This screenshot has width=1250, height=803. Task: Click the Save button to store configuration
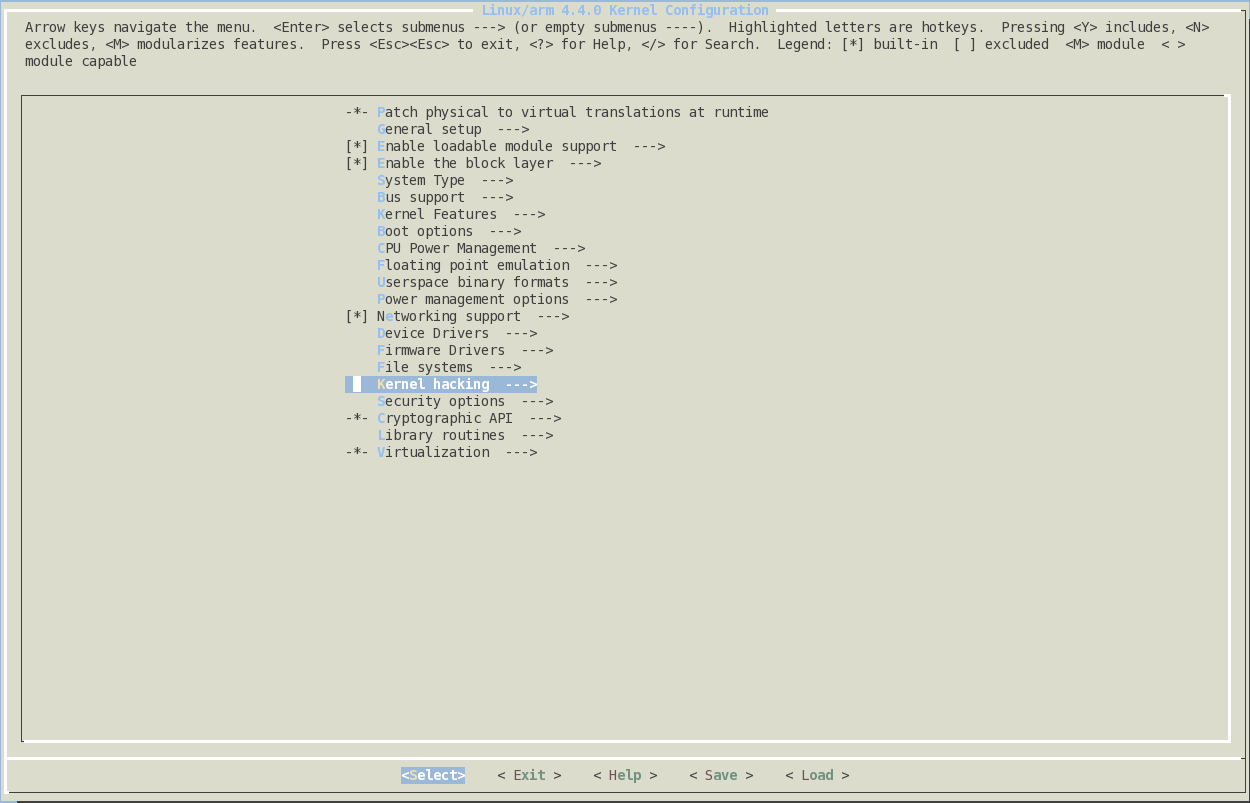pyautogui.click(x=721, y=775)
